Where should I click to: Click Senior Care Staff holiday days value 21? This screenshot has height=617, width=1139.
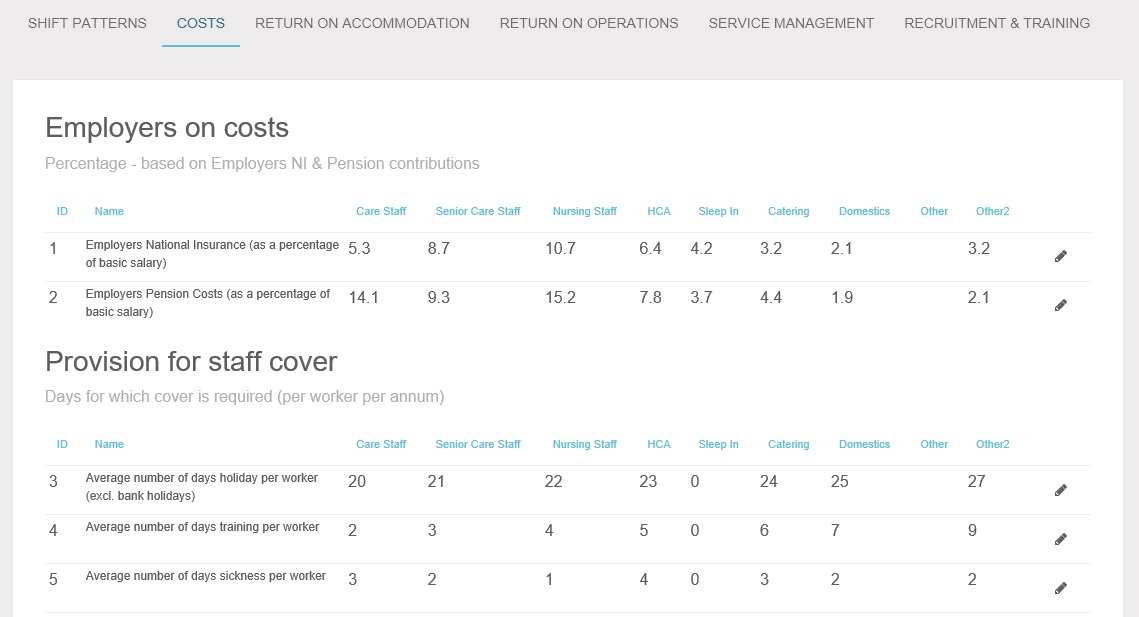[x=436, y=482]
